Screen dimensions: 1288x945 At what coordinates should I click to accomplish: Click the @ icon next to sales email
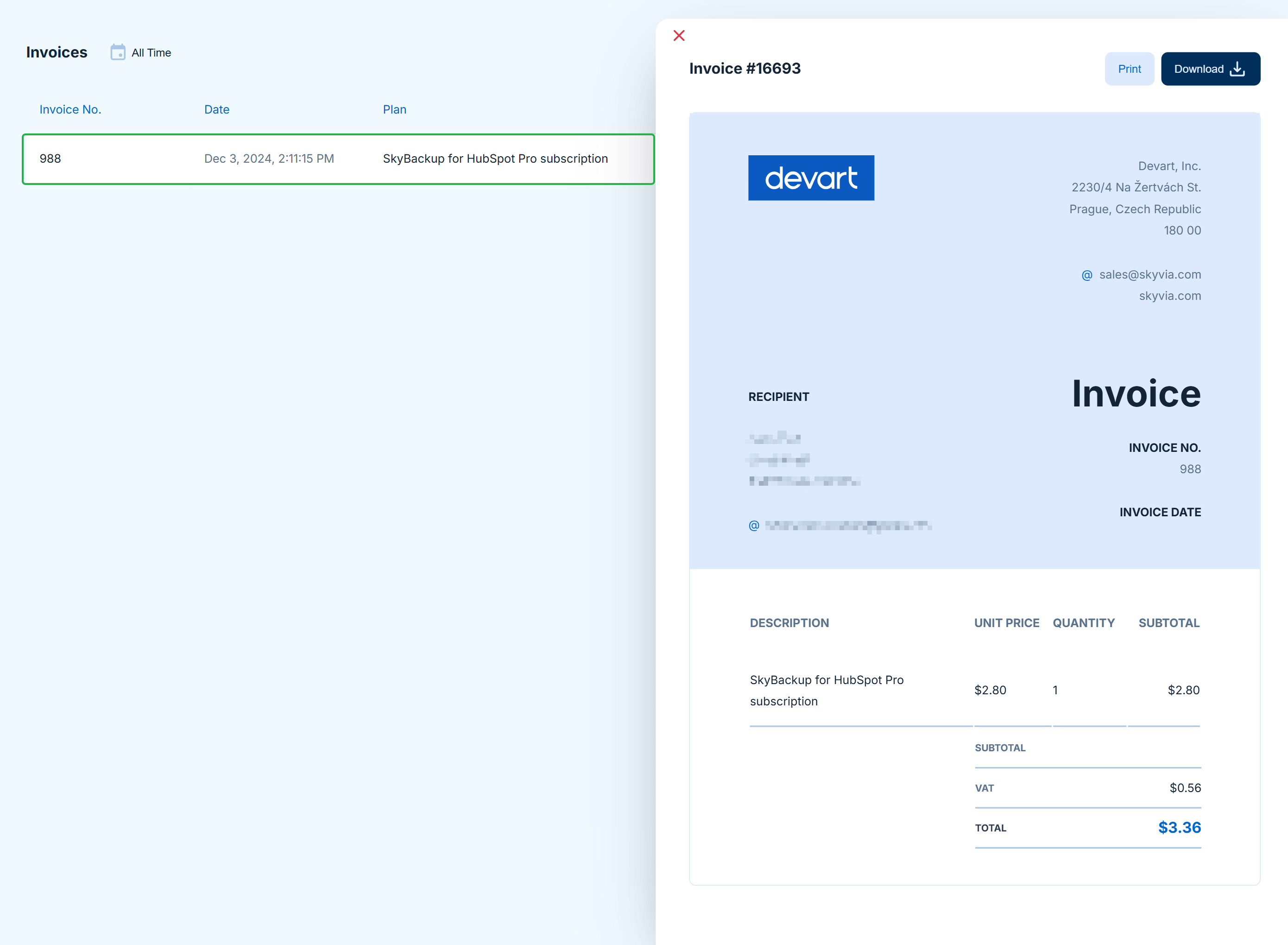pos(1087,275)
